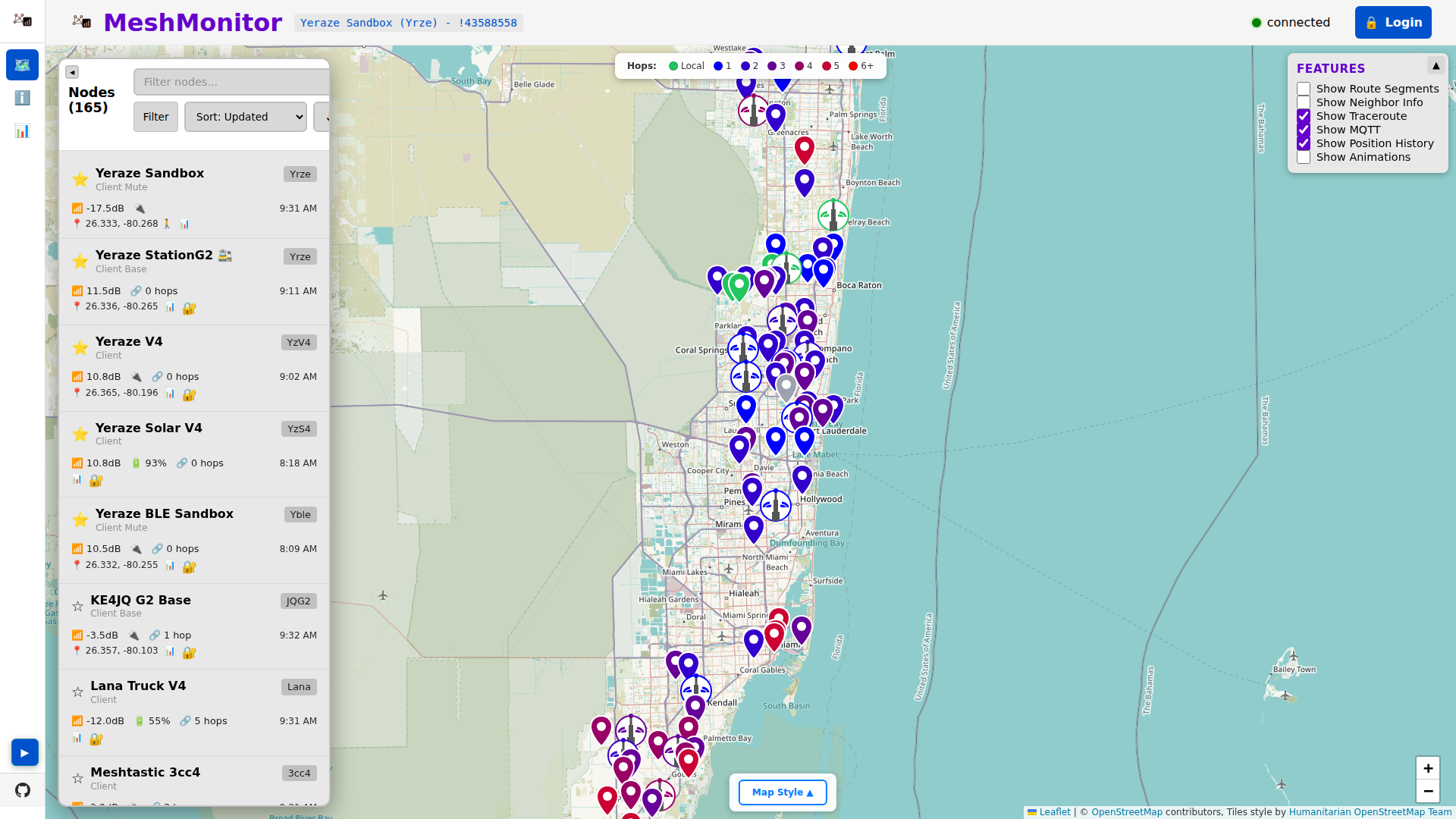Expand the Map Style menu

(782, 792)
